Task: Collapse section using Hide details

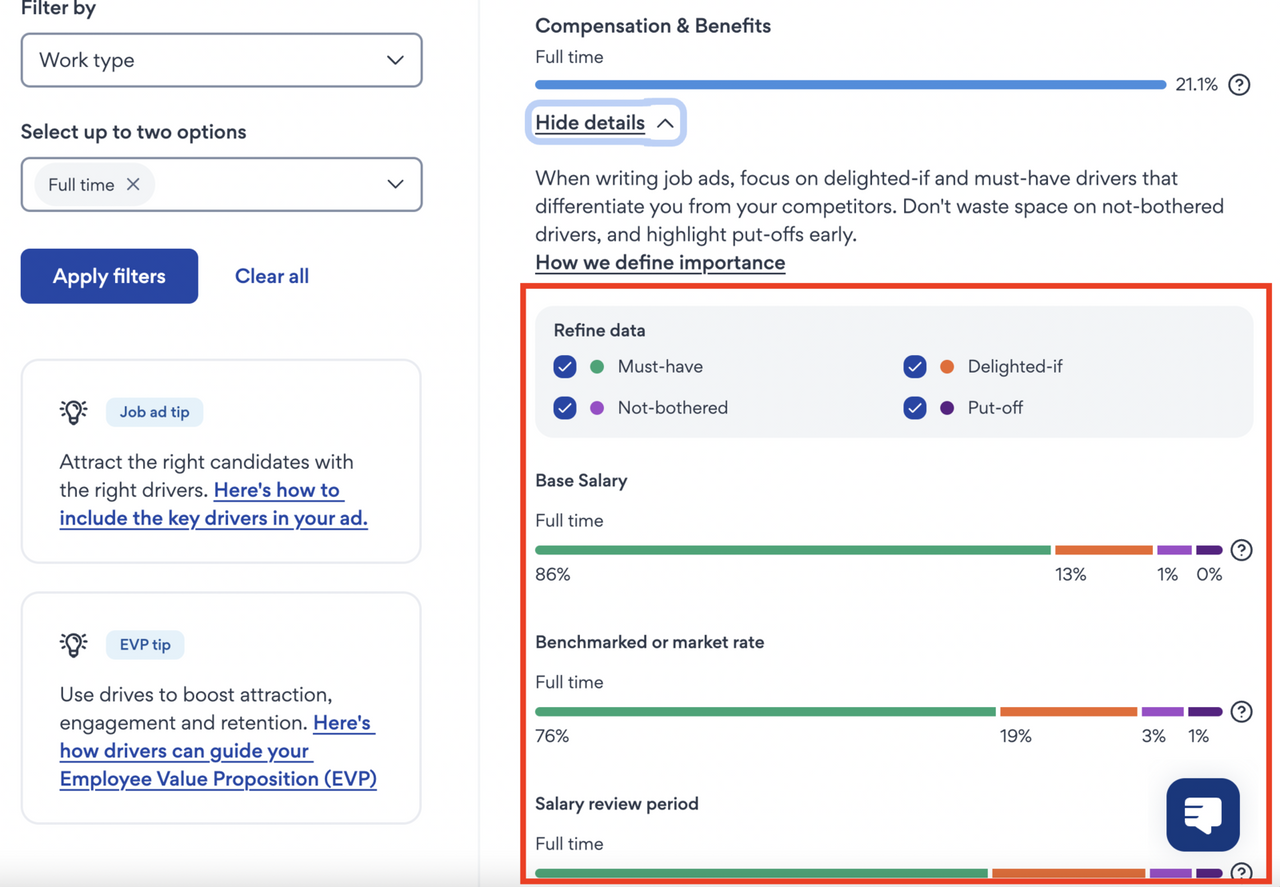Action: click(605, 123)
